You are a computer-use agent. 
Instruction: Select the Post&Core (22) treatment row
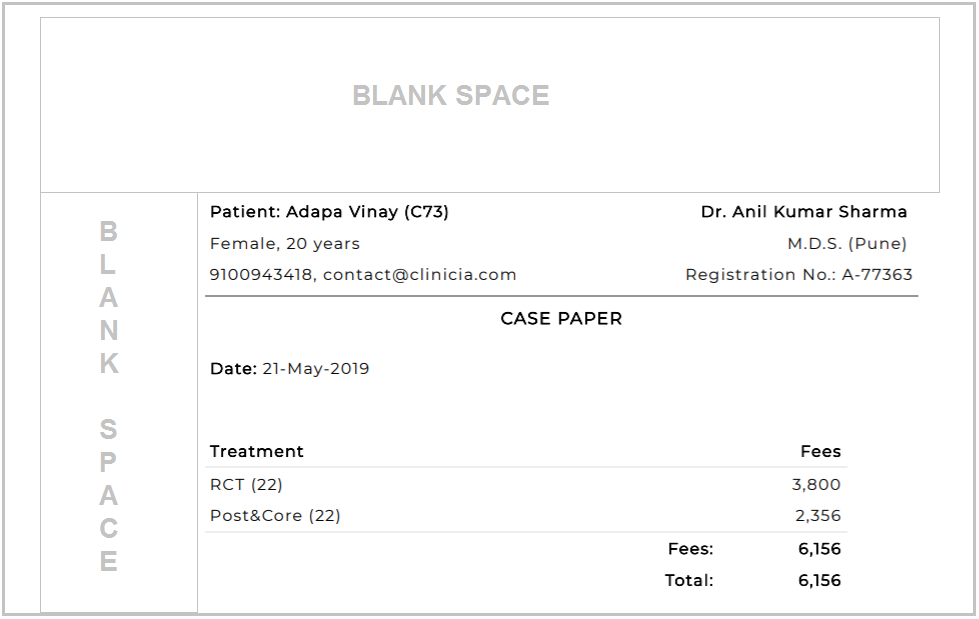[526, 516]
